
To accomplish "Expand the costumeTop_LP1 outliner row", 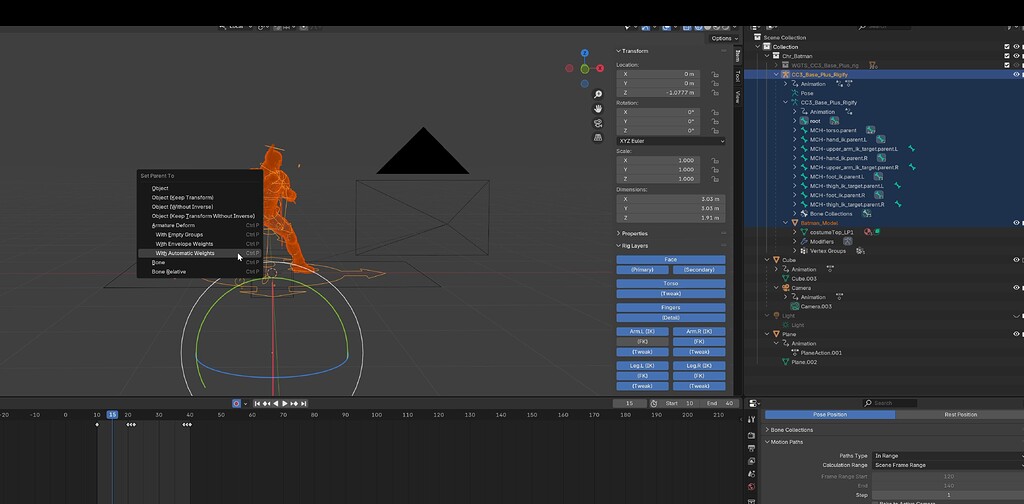I will tap(795, 232).
